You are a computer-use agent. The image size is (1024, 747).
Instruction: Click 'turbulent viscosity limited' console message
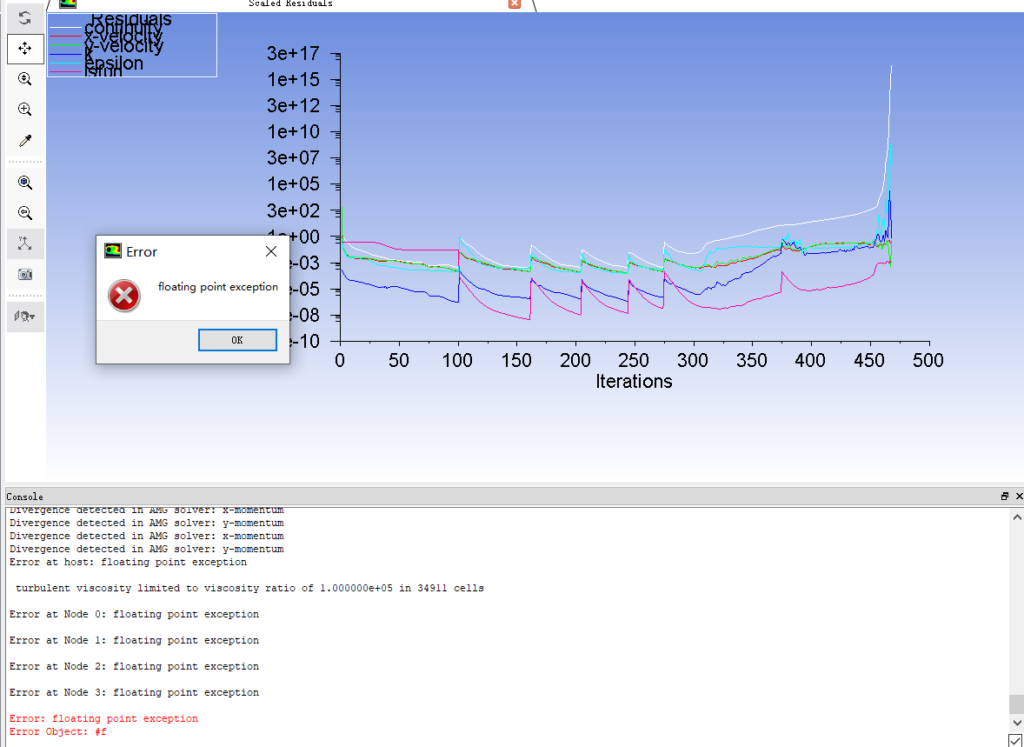[x=249, y=588]
